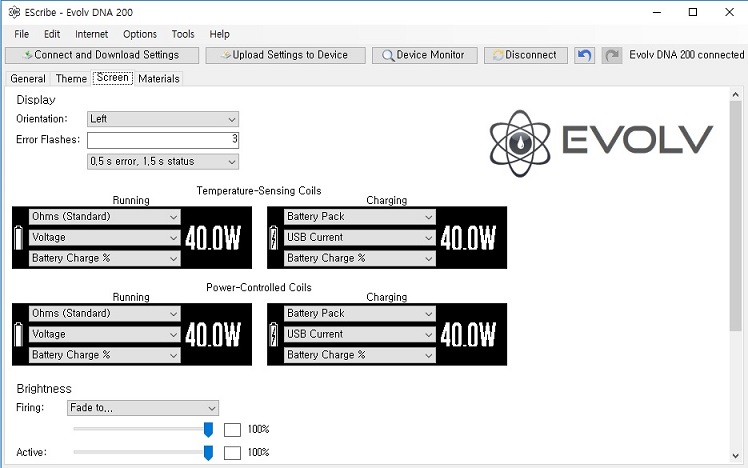Open the Orientation dropdown set to Left
748x468 pixels.
tap(163, 119)
